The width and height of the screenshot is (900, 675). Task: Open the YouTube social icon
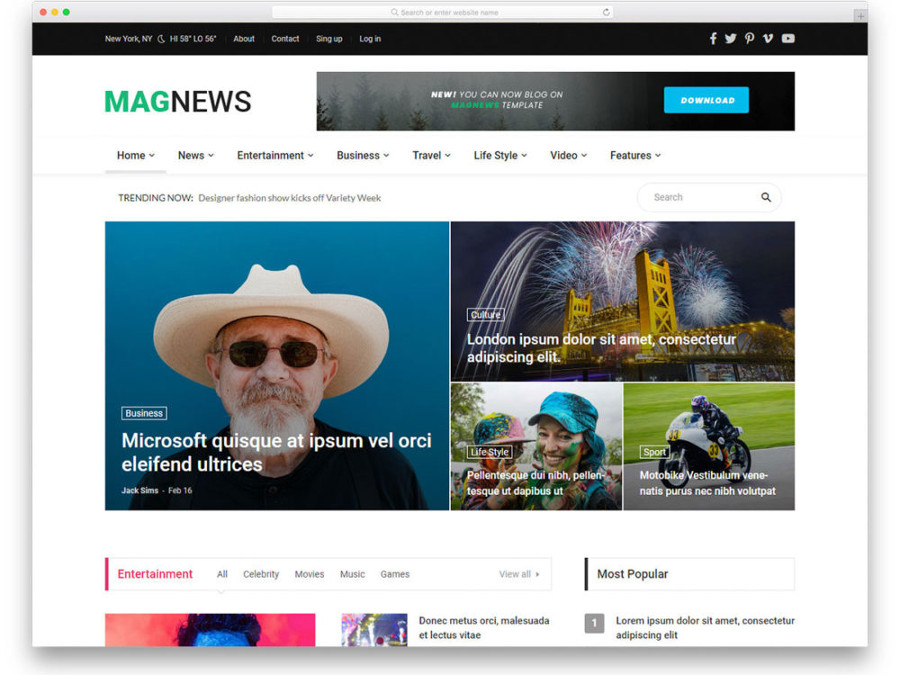point(788,38)
